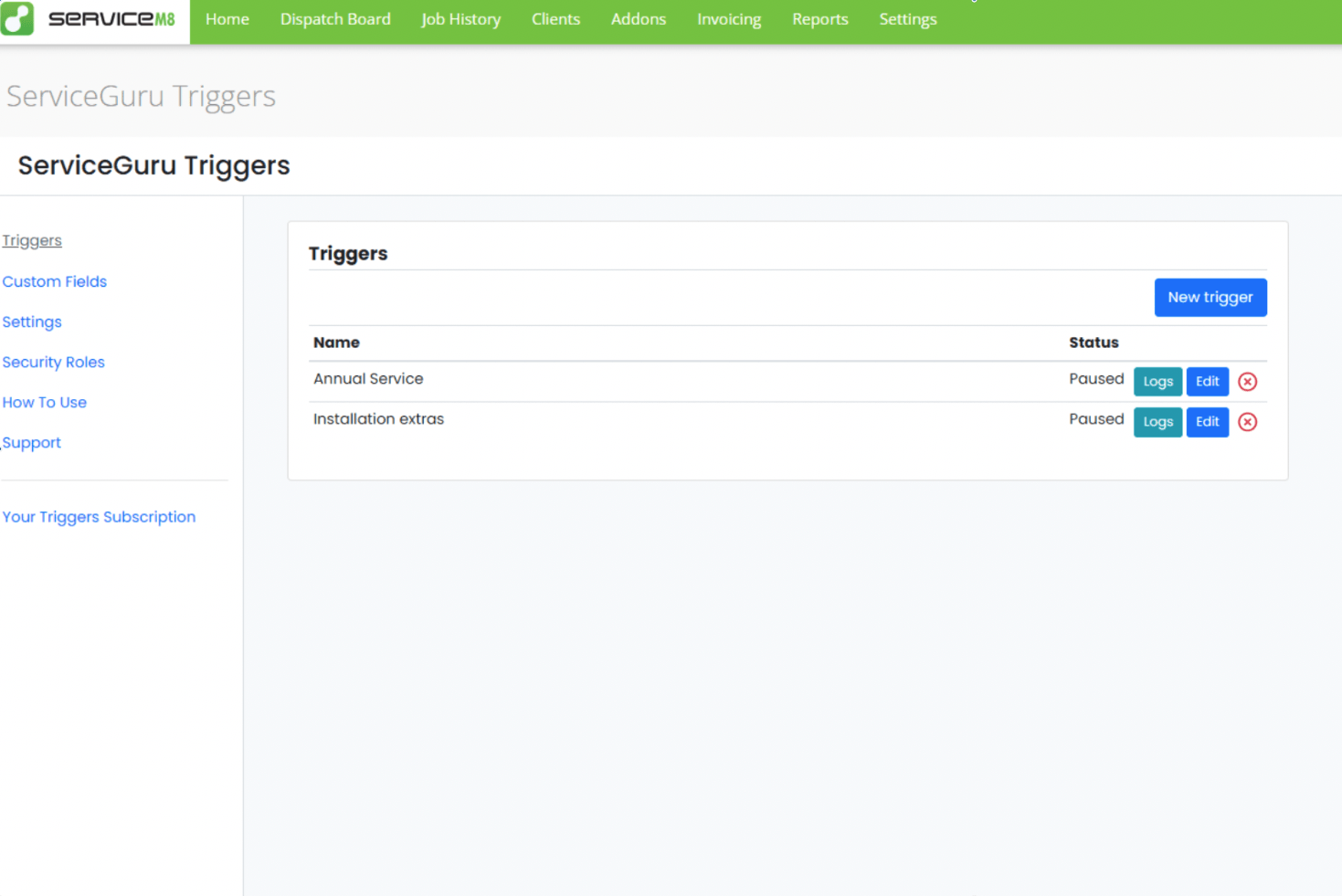Image resolution: width=1342 pixels, height=896 pixels.
Task: Open Job History in the top navigation
Action: (461, 19)
